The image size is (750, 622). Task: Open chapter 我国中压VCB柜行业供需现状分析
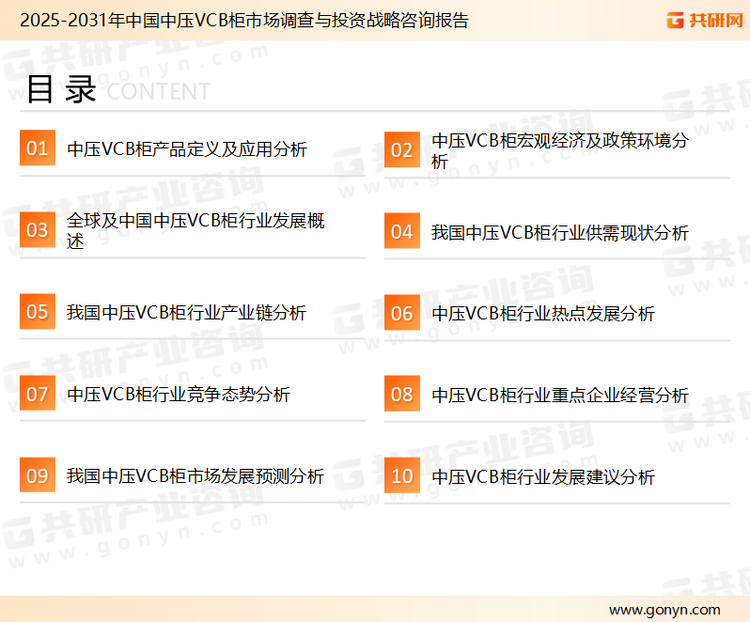(x=560, y=233)
